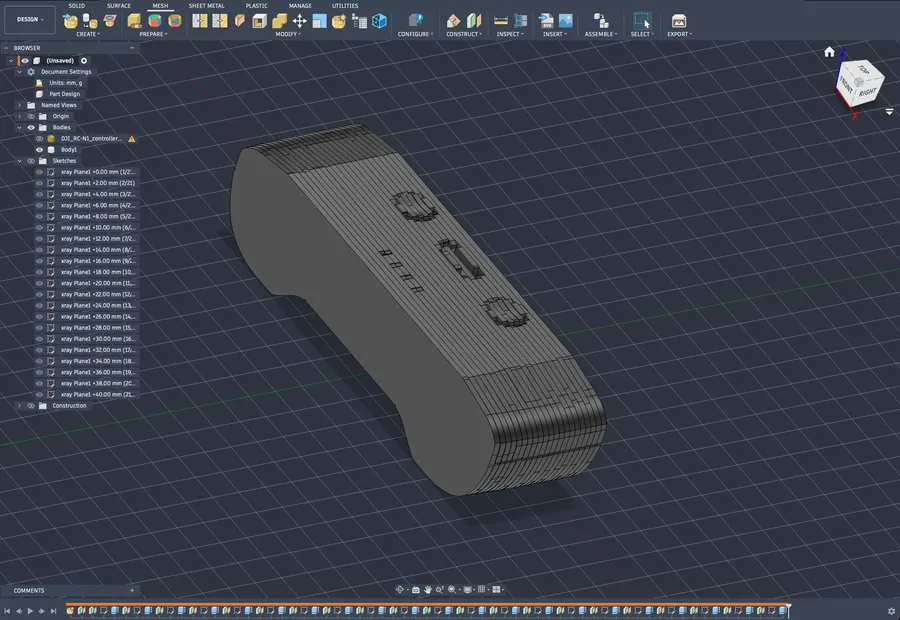Toggle visibility of the Sketches folder
The image size is (900, 620).
[x=31, y=161]
